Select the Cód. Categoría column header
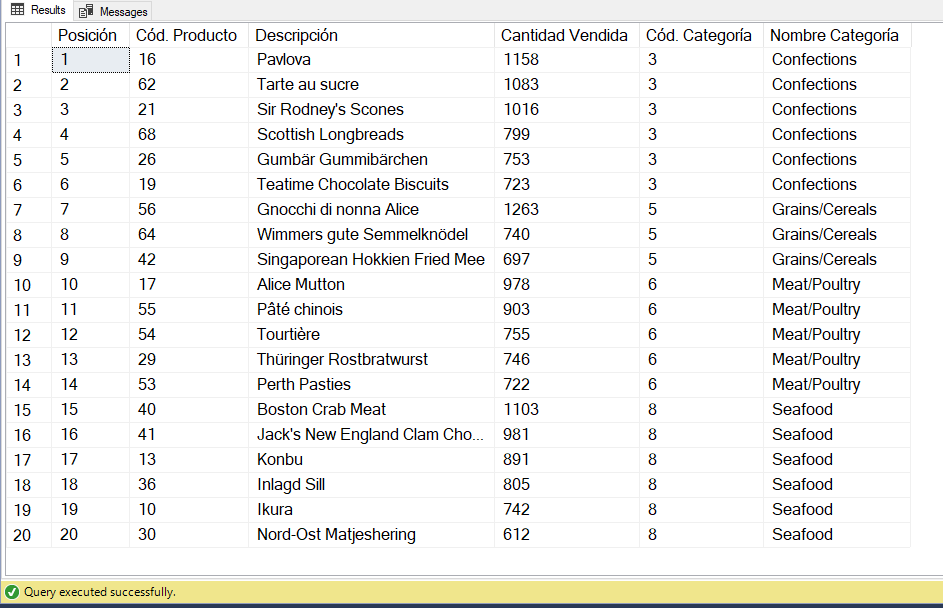The image size is (943, 608). tap(701, 35)
